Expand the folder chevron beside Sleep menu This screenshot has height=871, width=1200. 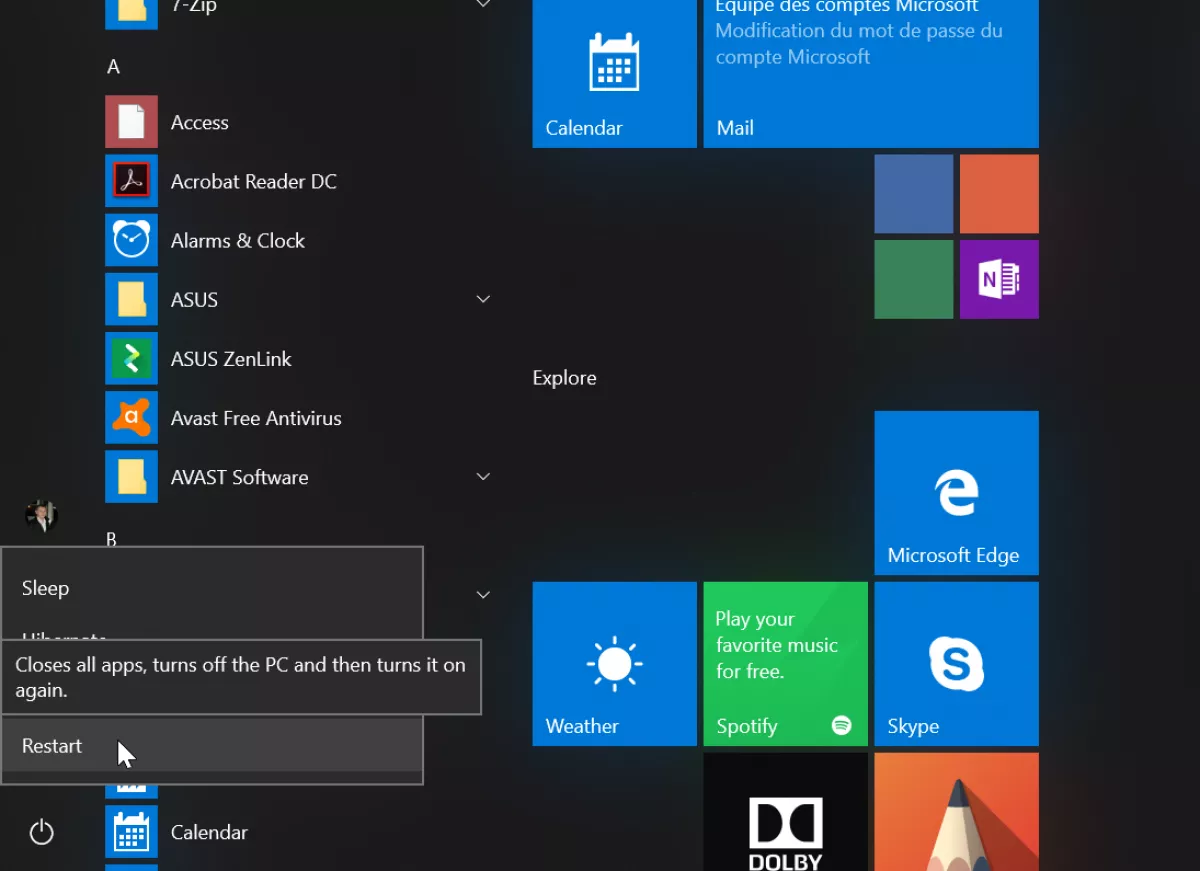coord(483,595)
